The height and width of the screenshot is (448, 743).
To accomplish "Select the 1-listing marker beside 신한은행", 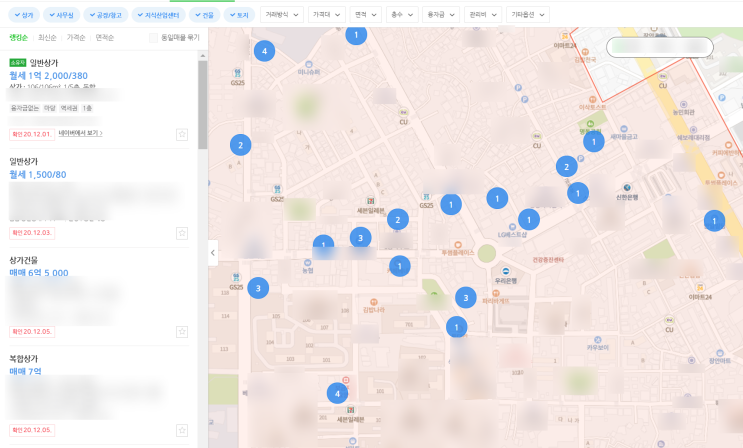I will [578, 193].
